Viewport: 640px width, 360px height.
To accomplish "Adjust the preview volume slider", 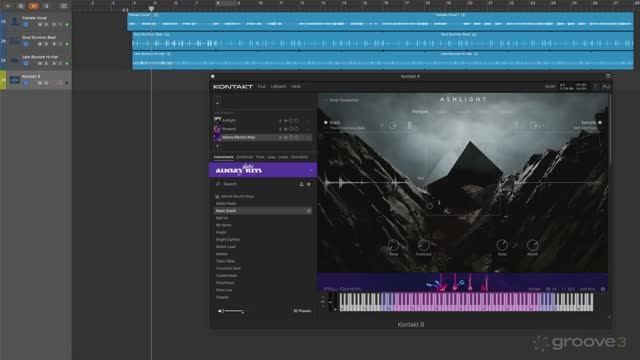I will click(233, 311).
